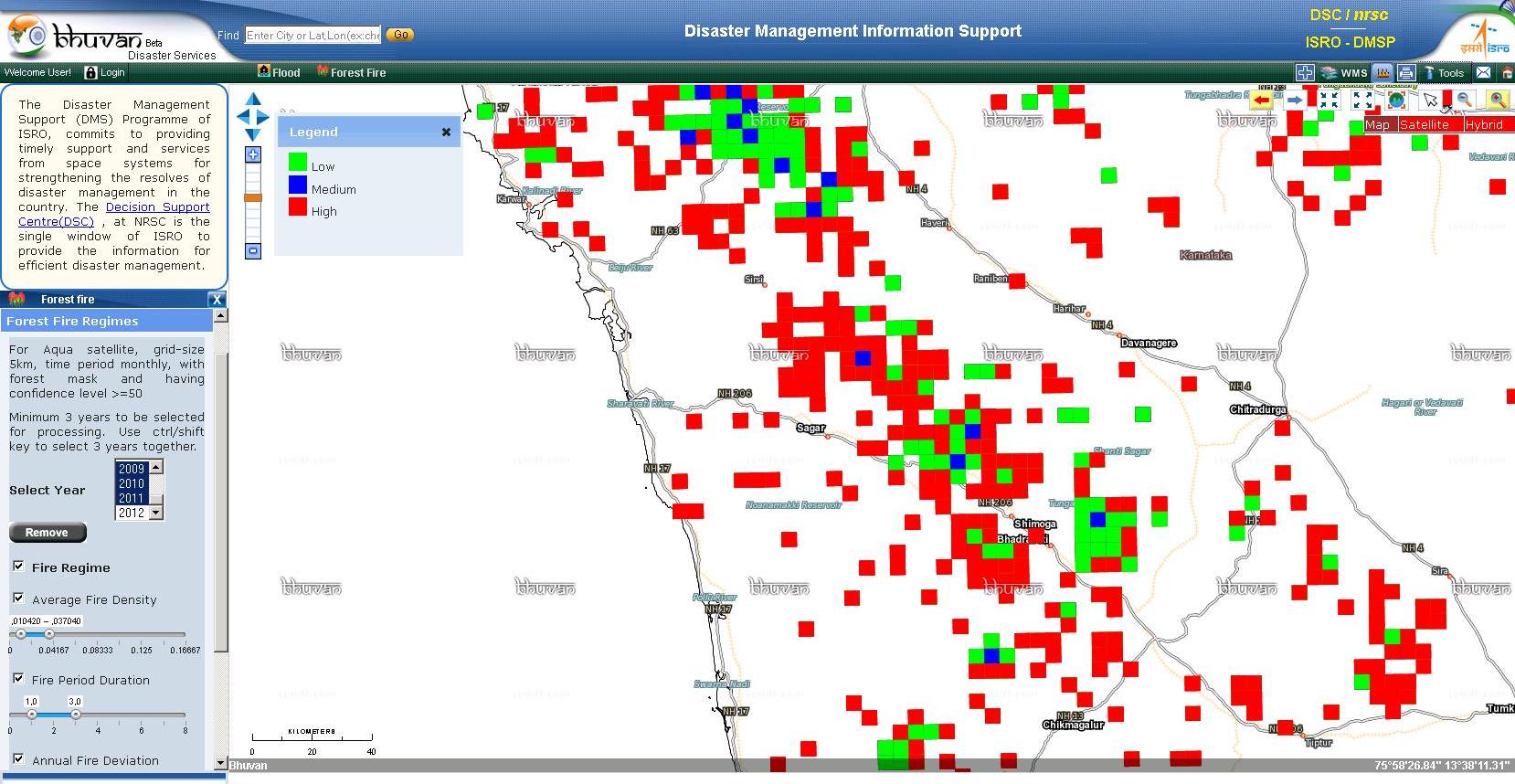Screen dimensions: 1515x784
Task: Click the red magnifier search tool
Action: (x=1498, y=100)
